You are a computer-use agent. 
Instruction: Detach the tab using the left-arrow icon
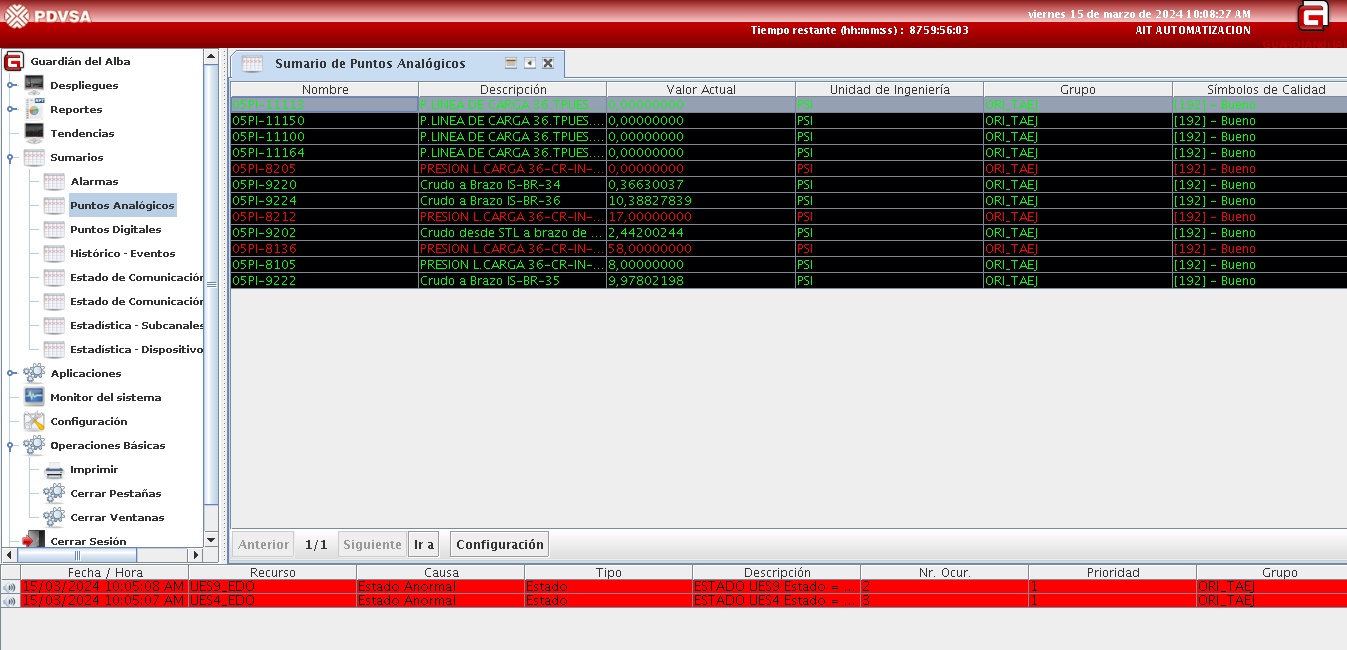[x=529, y=63]
